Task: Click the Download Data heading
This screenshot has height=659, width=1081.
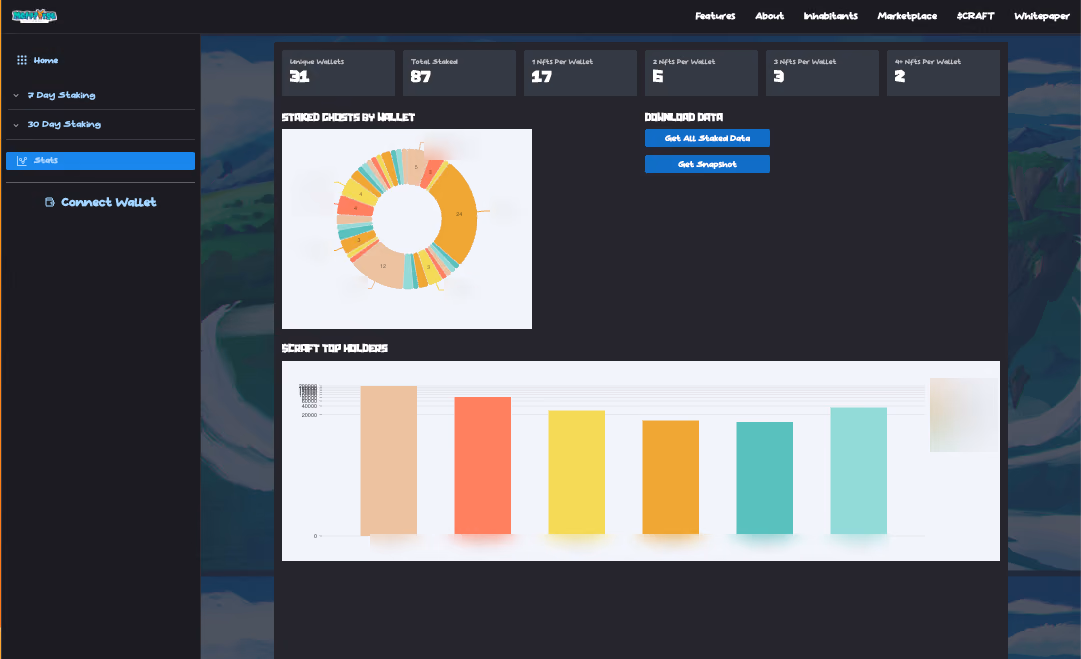Action: click(x=684, y=117)
